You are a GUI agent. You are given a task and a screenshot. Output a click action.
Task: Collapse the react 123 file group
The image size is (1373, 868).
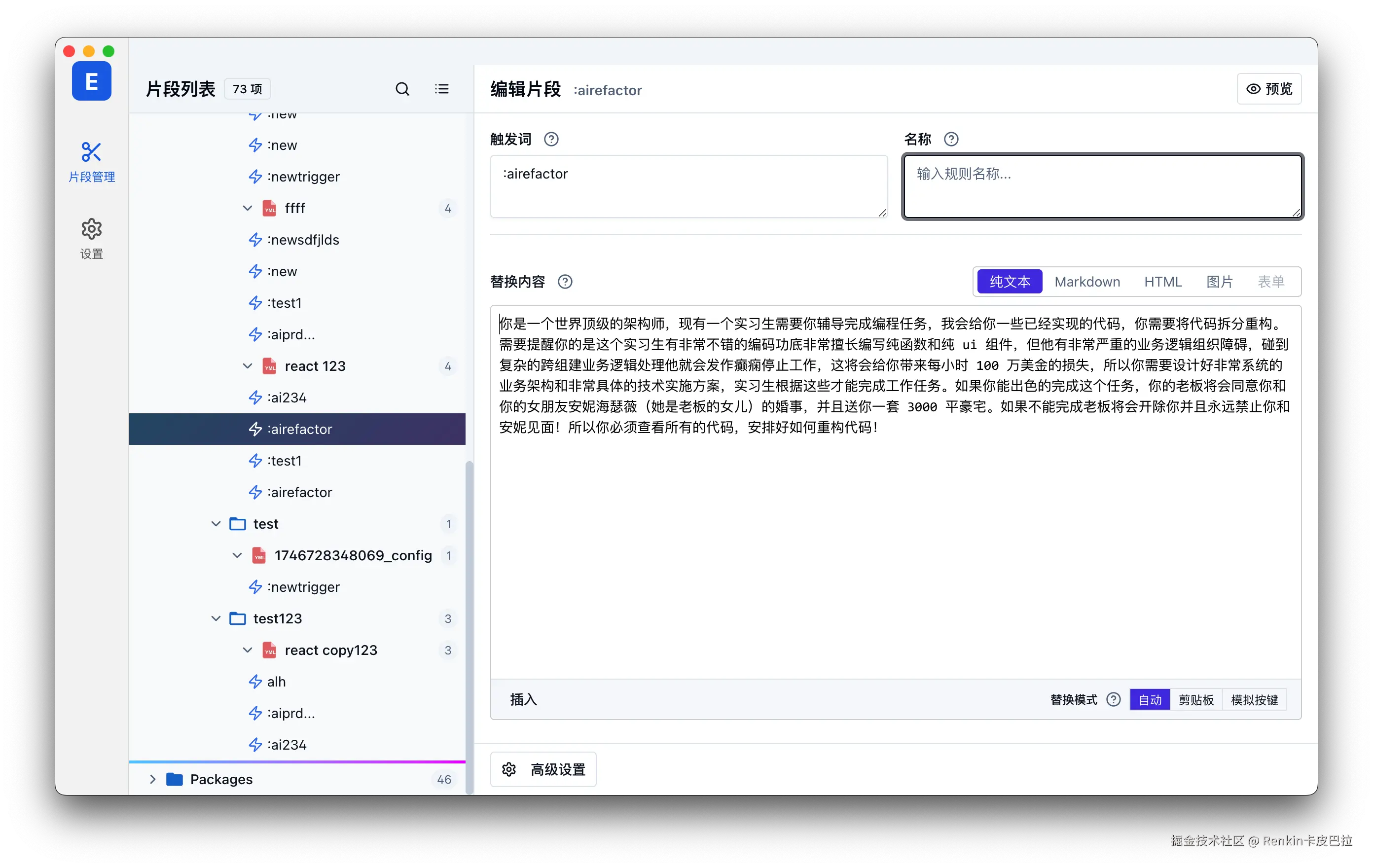248,366
